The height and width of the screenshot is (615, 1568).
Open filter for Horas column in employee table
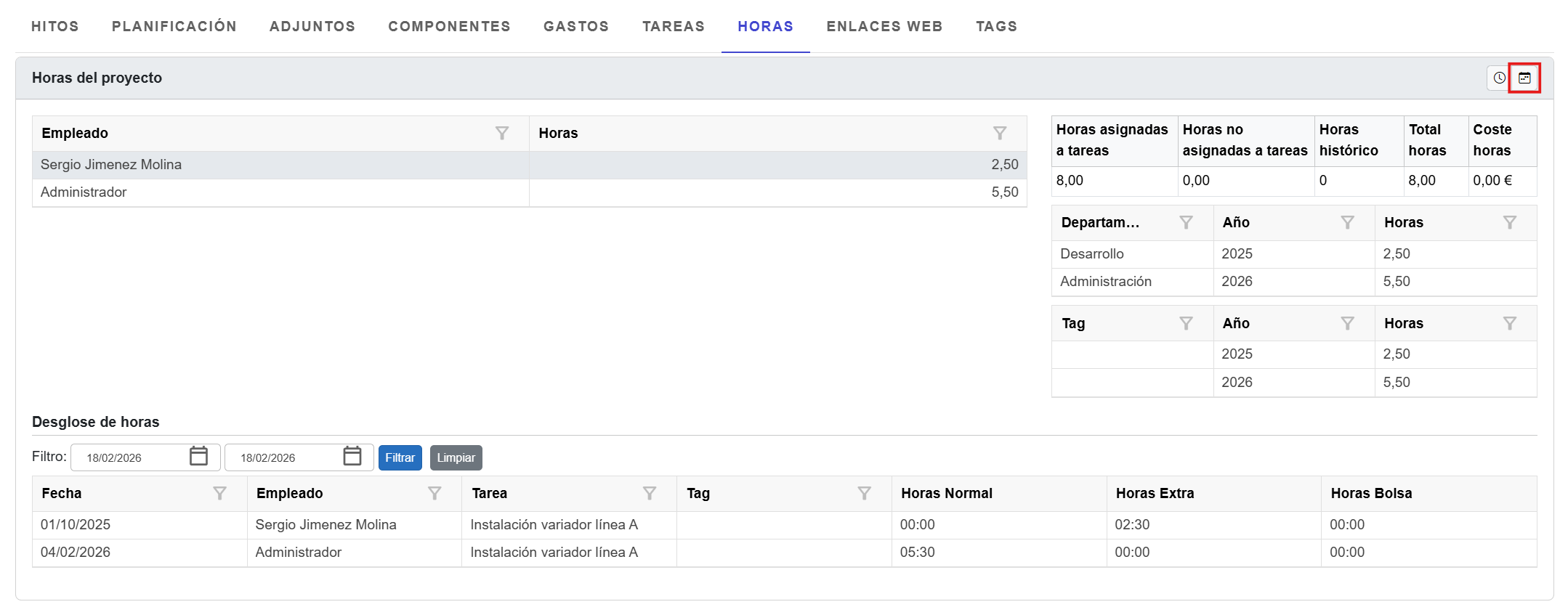point(1000,133)
